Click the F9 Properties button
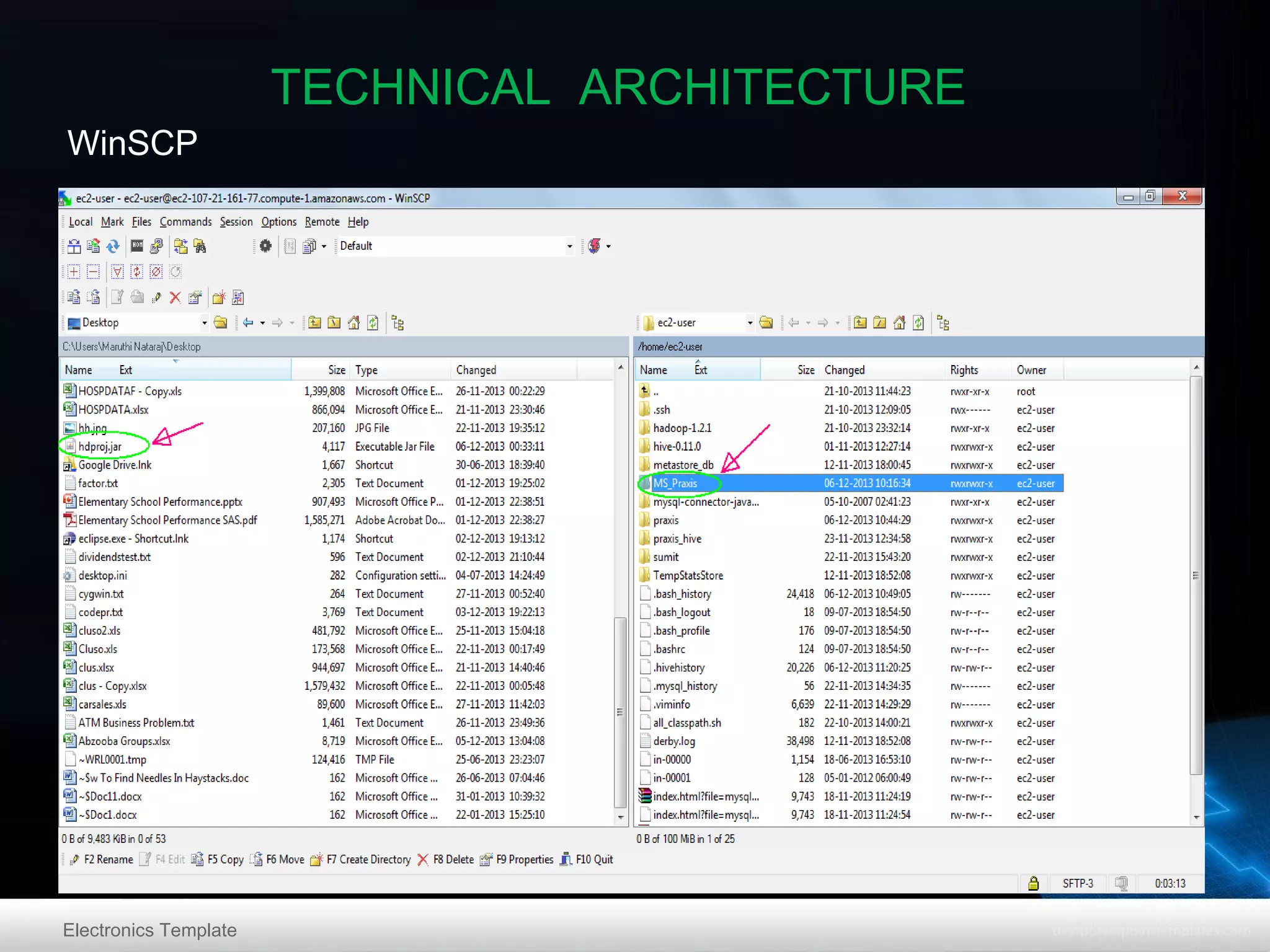The height and width of the screenshot is (952, 1270). (517, 860)
